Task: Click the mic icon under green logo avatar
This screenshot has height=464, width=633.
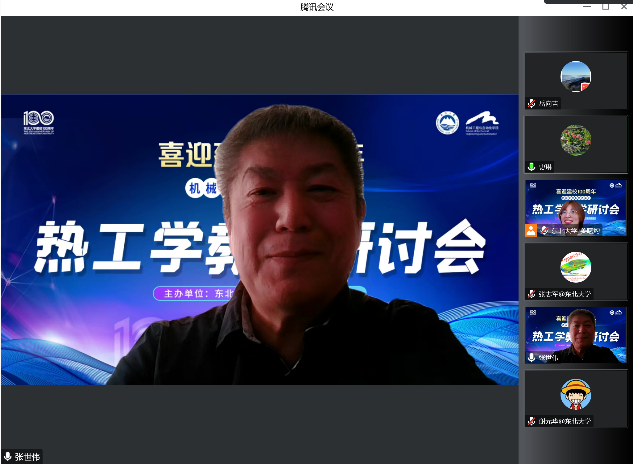Action: coord(531,294)
